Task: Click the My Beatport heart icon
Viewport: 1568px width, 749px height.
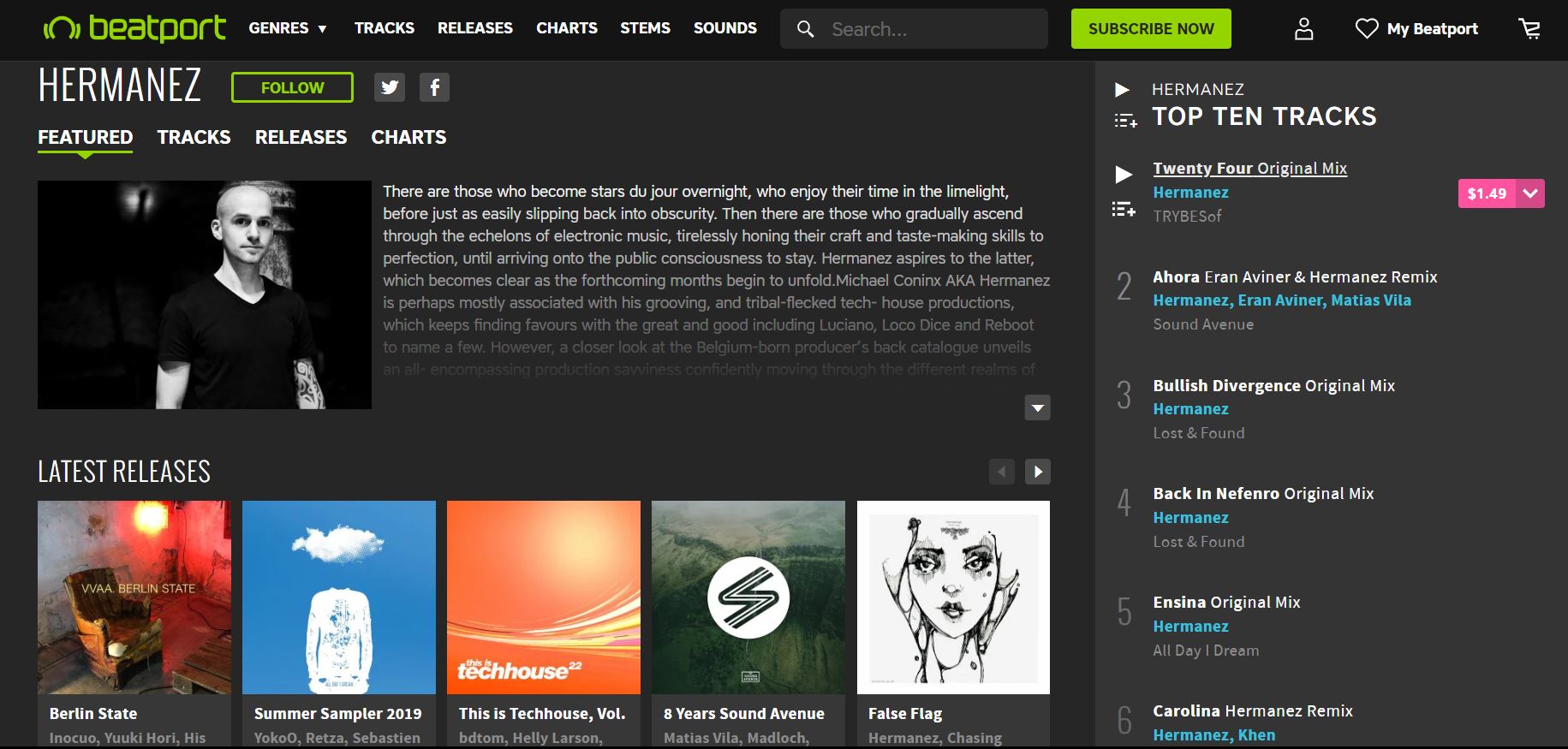Action: [1367, 28]
